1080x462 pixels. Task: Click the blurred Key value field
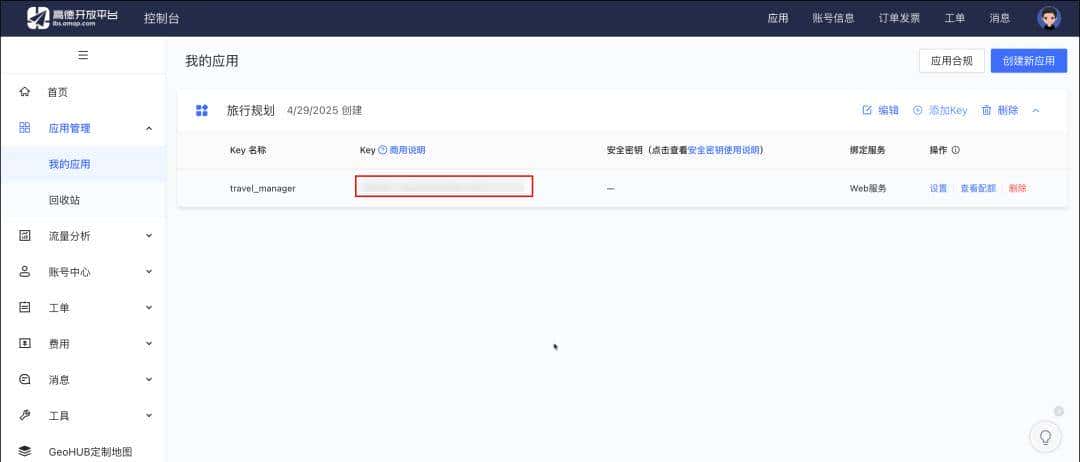tap(444, 187)
